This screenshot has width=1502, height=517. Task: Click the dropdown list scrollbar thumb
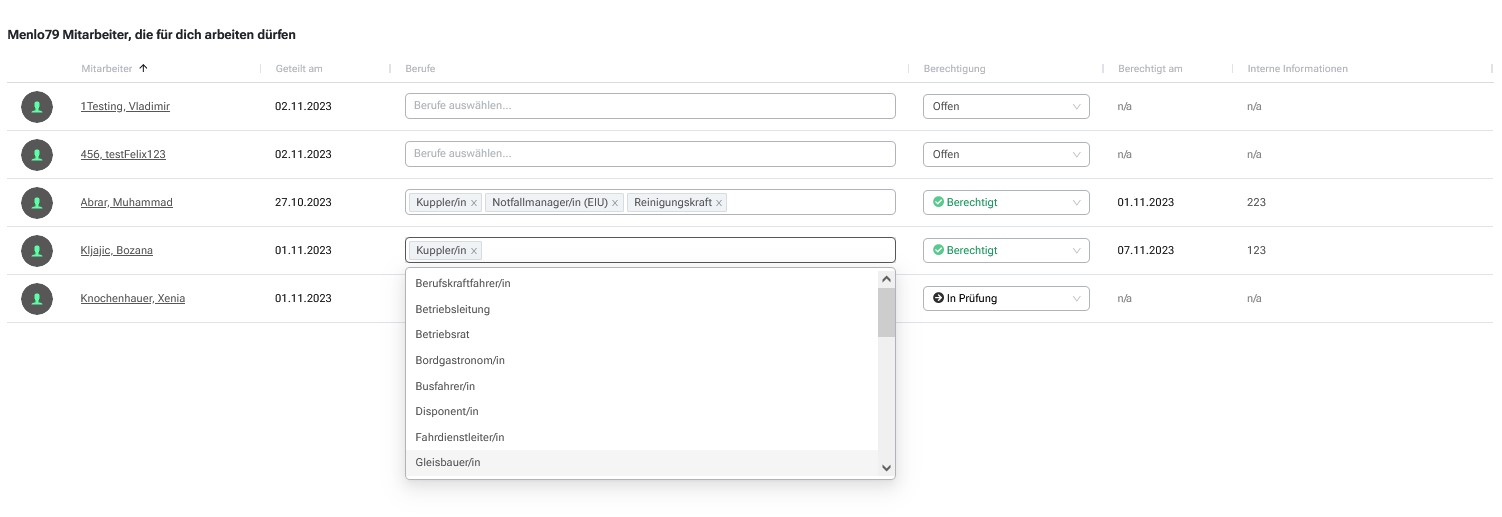(886, 312)
